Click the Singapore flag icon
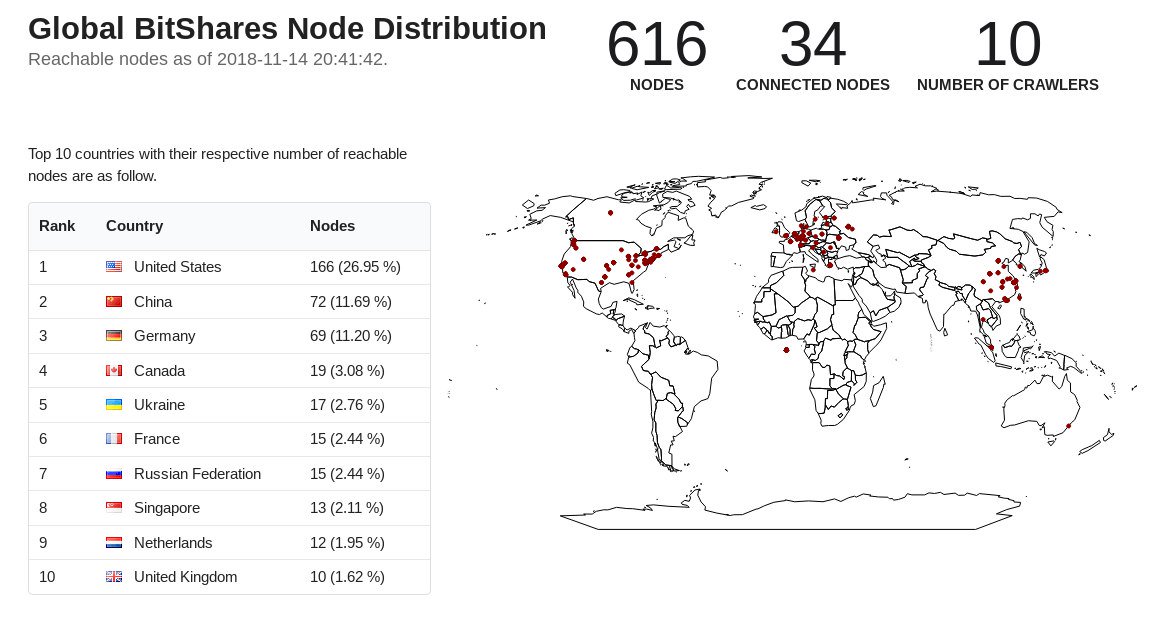This screenshot has height=628, width=1175. tap(114, 508)
